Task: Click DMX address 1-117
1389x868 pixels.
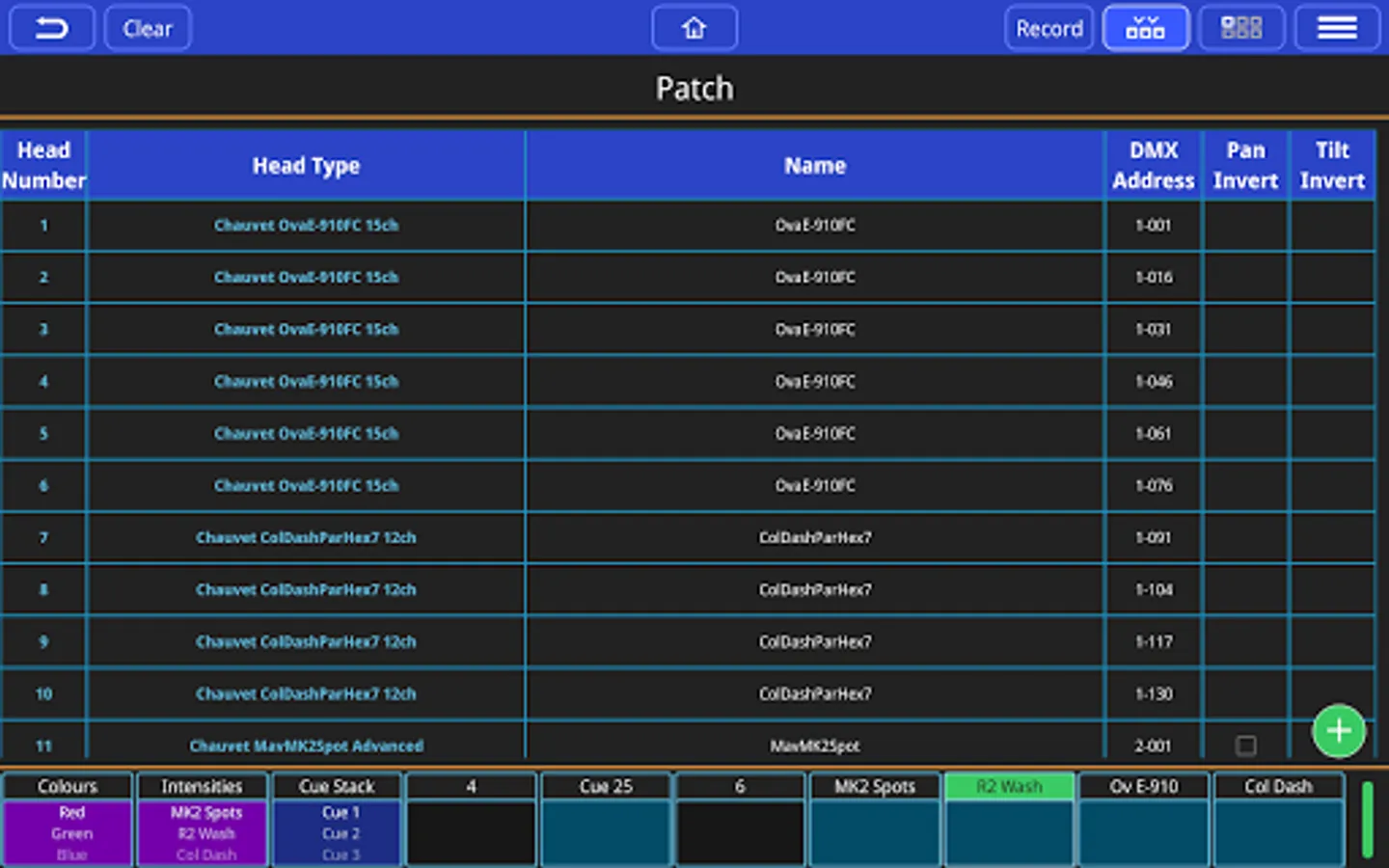Action: [x=1154, y=642]
